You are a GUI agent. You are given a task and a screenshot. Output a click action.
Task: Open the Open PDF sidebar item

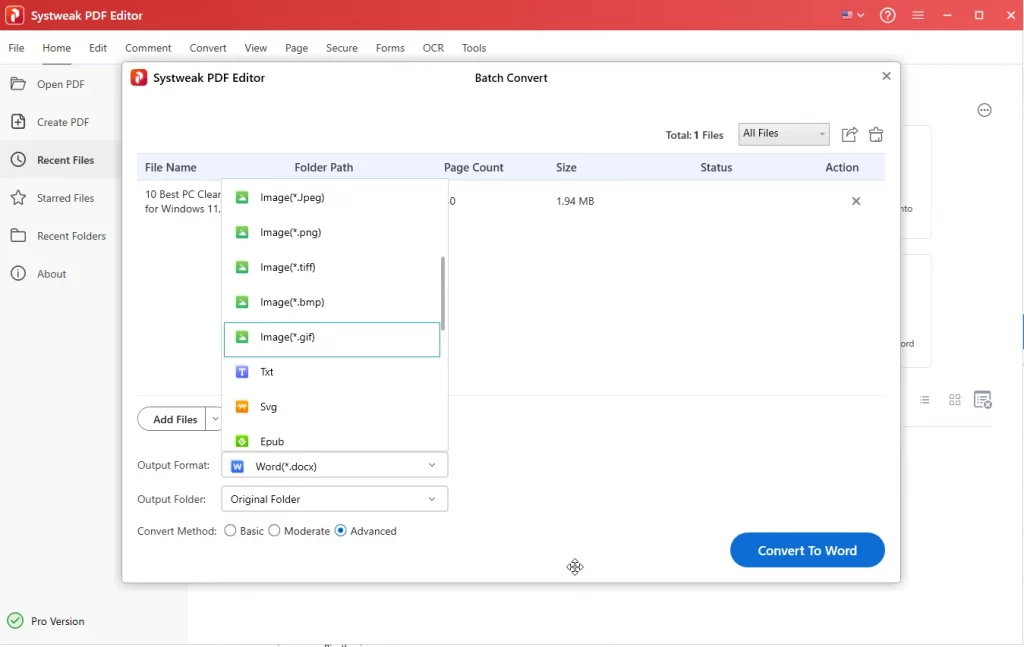[x=60, y=84]
